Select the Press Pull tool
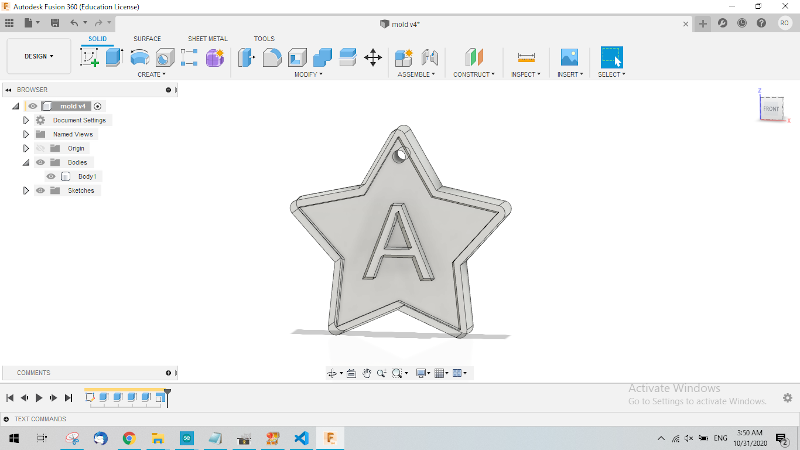The image size is (800, 450). 246,57
